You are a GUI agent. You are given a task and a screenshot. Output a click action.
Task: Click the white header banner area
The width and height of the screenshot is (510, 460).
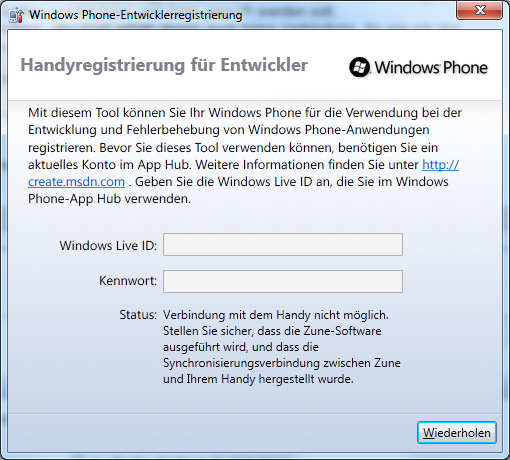click(255, 65)
